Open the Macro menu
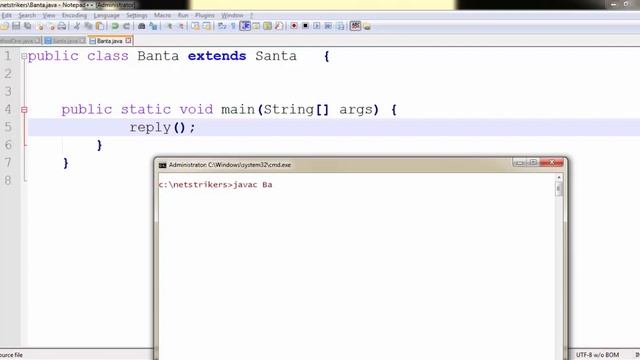The height and width of the screenshot is (360, 640). pos(162,16)
